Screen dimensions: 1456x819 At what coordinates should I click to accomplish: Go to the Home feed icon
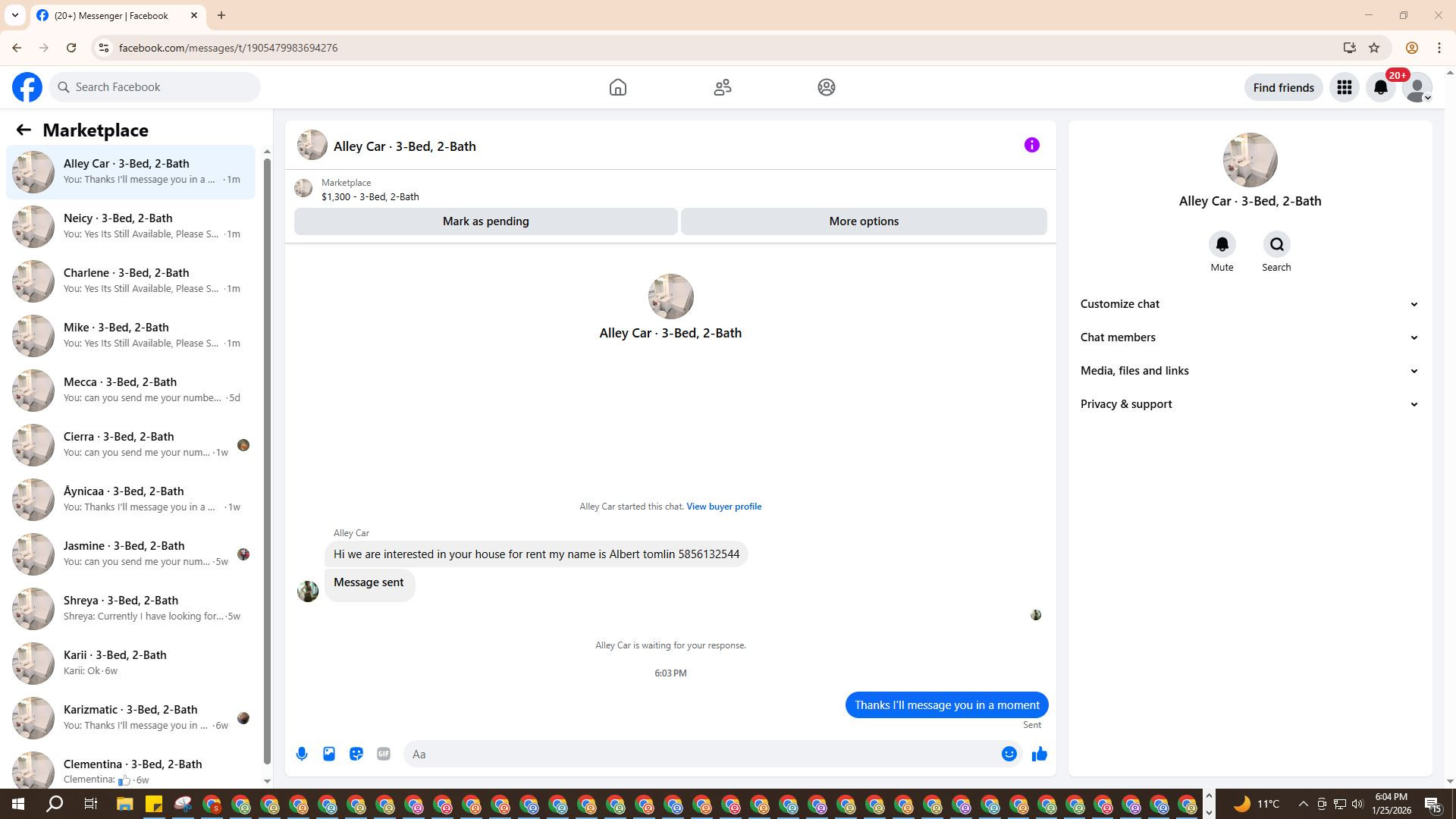[618, 87]
